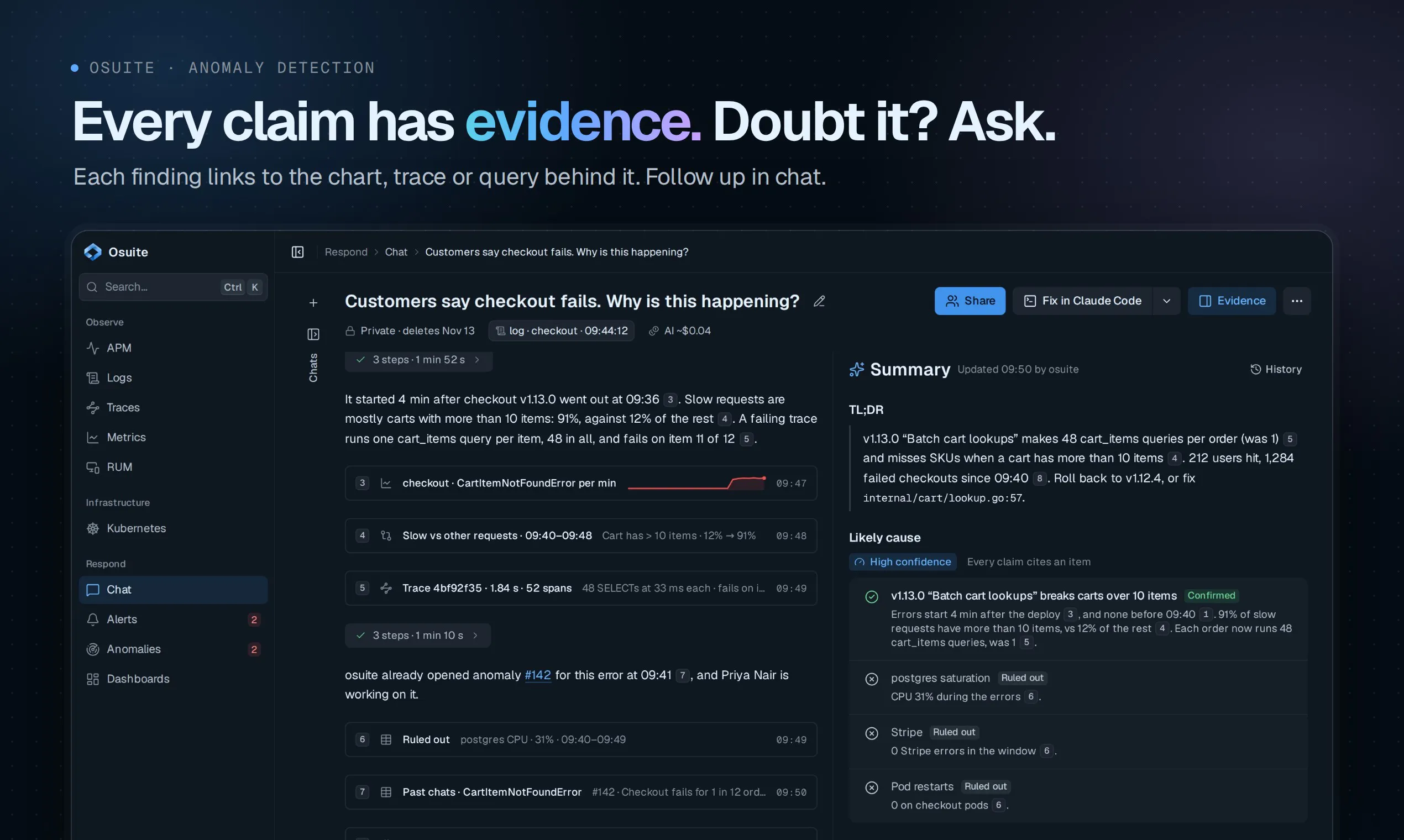
Task: Toggle the Evidence panel button
Action: point(1232,301)
